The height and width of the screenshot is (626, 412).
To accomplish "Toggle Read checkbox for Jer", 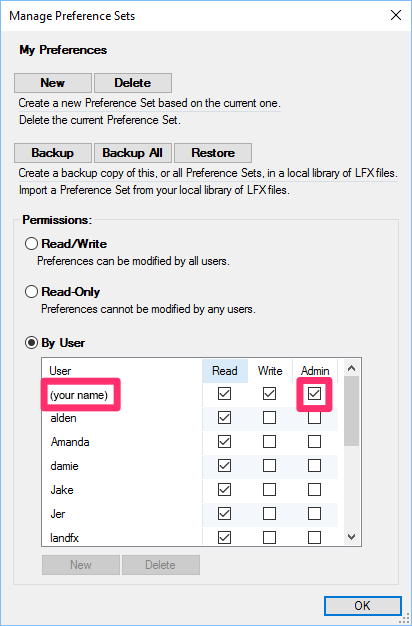I will point(224,514).
